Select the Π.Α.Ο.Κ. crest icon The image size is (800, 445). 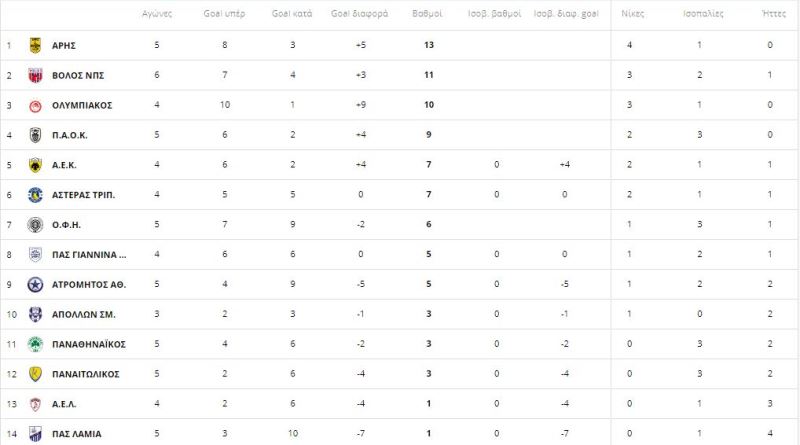coord(35,135)
